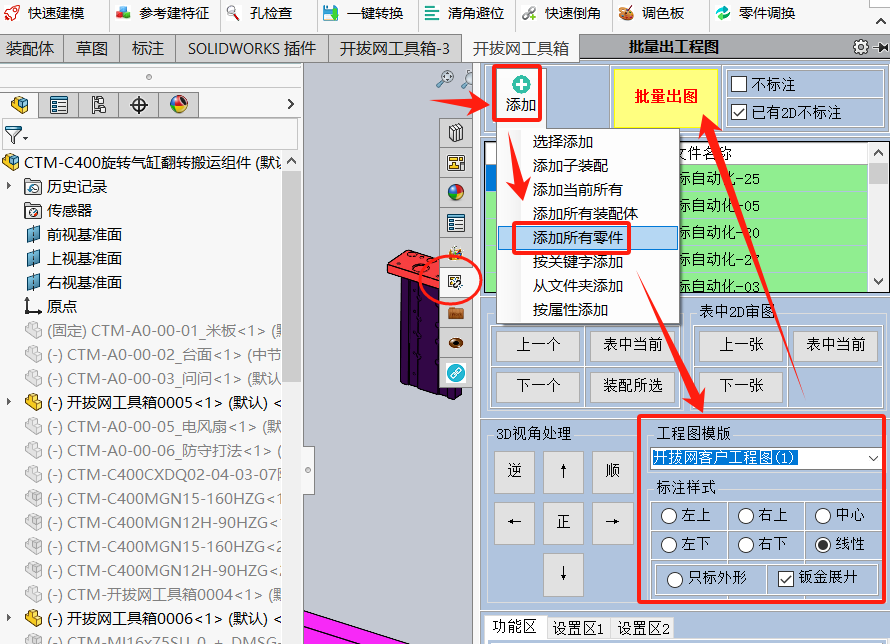
Task: Select the 右上 annotation style radio
Action: pyautogui.click(x=746, y=516)
